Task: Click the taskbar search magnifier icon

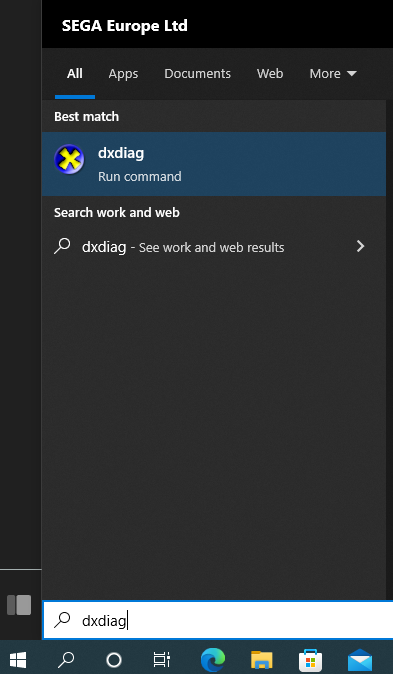Action: [66, 659]
